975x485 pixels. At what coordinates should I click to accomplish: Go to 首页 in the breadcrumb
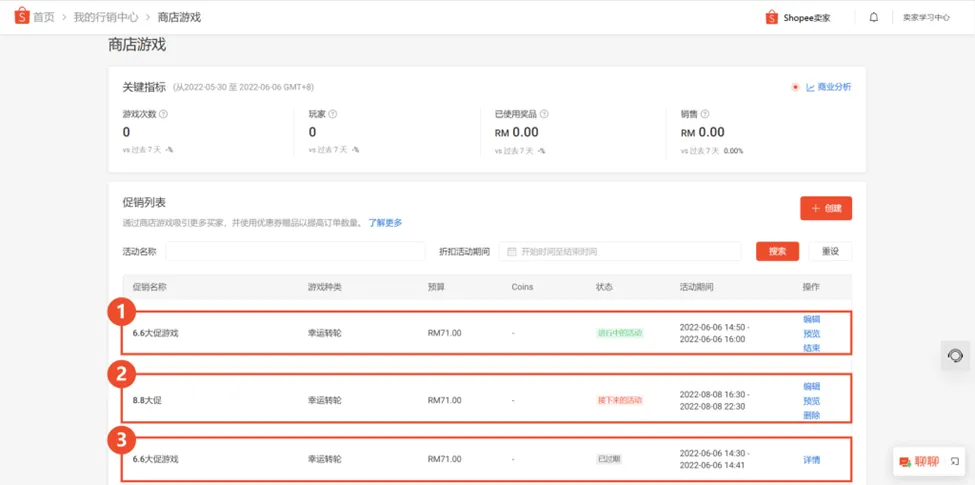44,17
